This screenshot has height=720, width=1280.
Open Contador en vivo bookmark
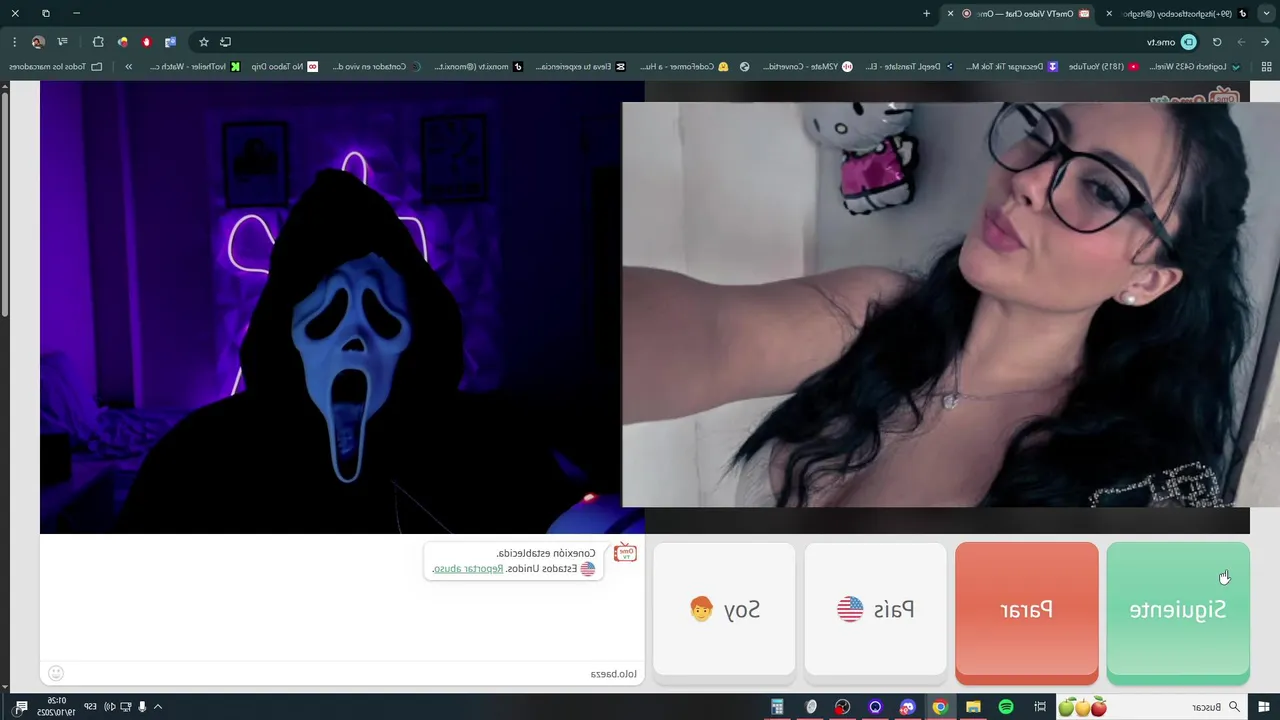[377, 67]
